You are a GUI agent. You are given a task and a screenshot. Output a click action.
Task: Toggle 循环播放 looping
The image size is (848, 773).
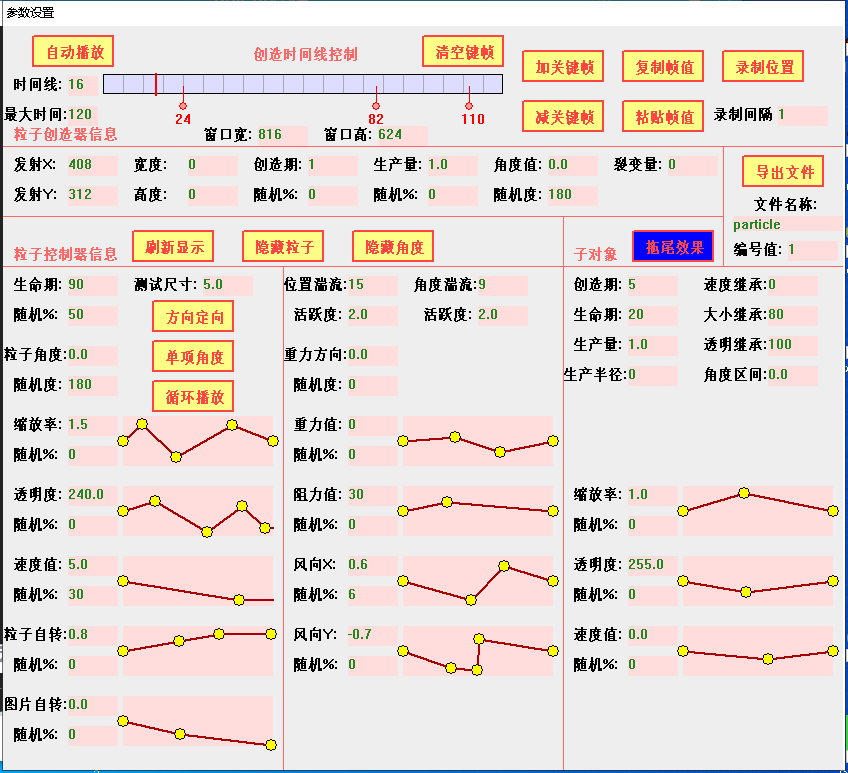(x=193, y=397)
